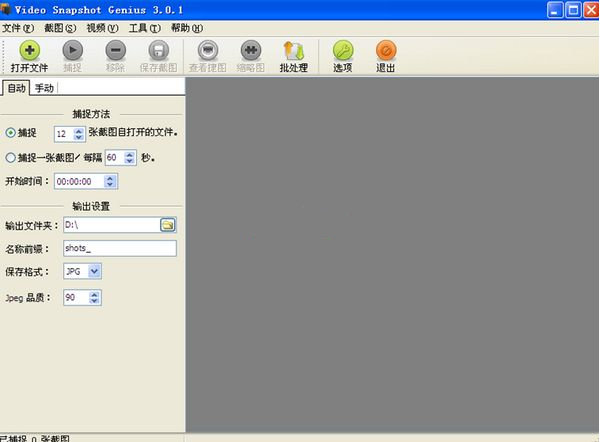This screenshot has width=602, height=442.
Task: Click the 输出设置 section heading
Action: click(x=91, y=206)
